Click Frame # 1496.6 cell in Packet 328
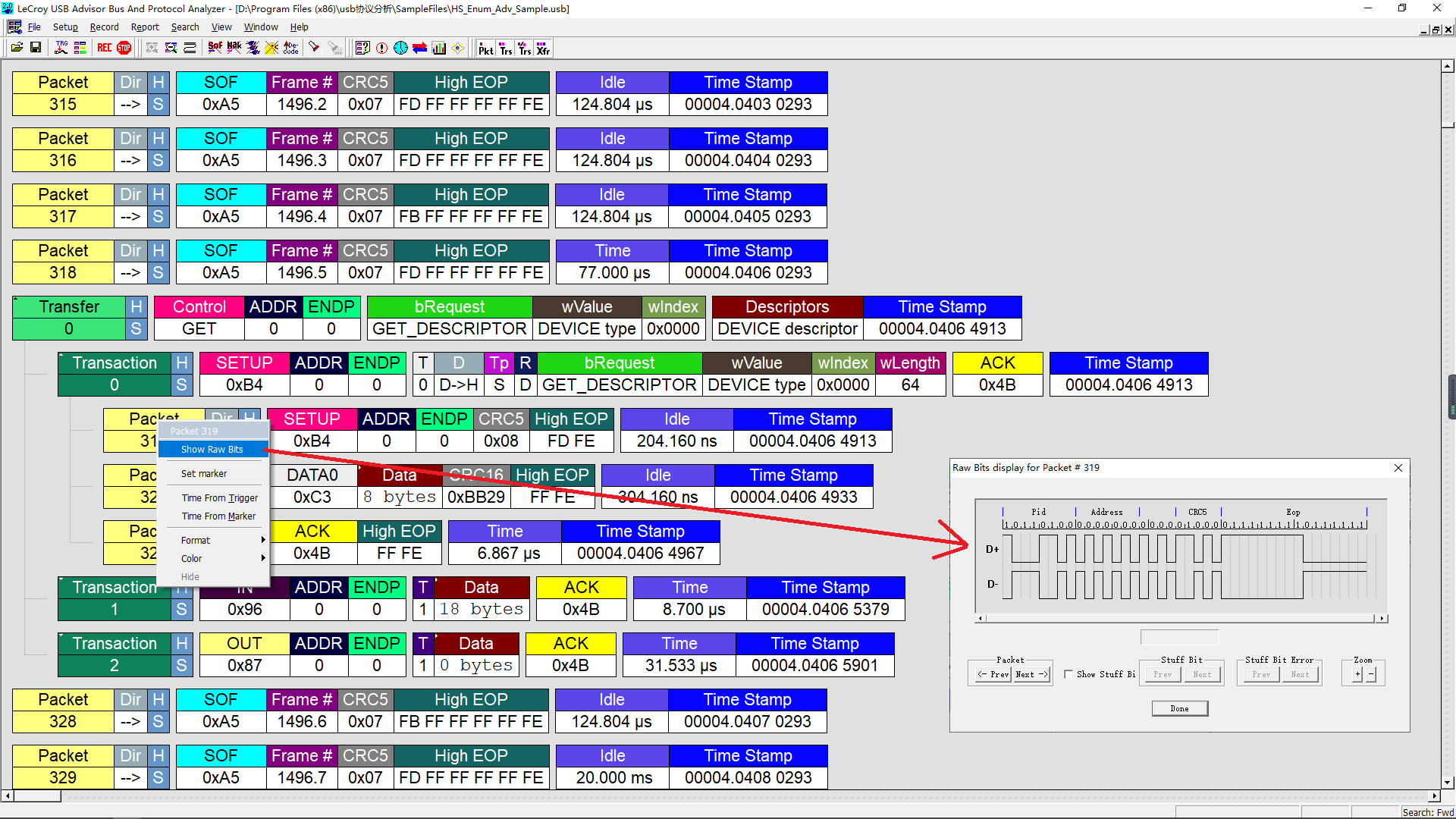This screenshot has height=819, width=1456. [x=302, y=722]
